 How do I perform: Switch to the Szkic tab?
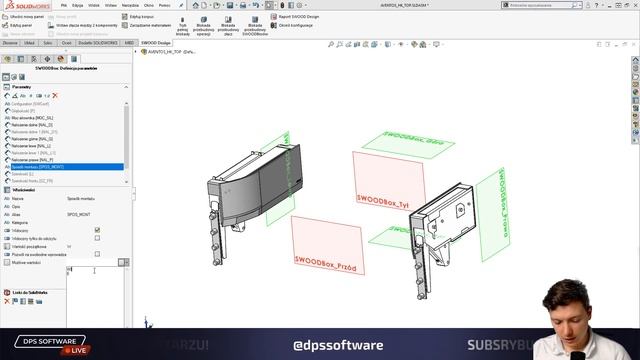(48, 43)
